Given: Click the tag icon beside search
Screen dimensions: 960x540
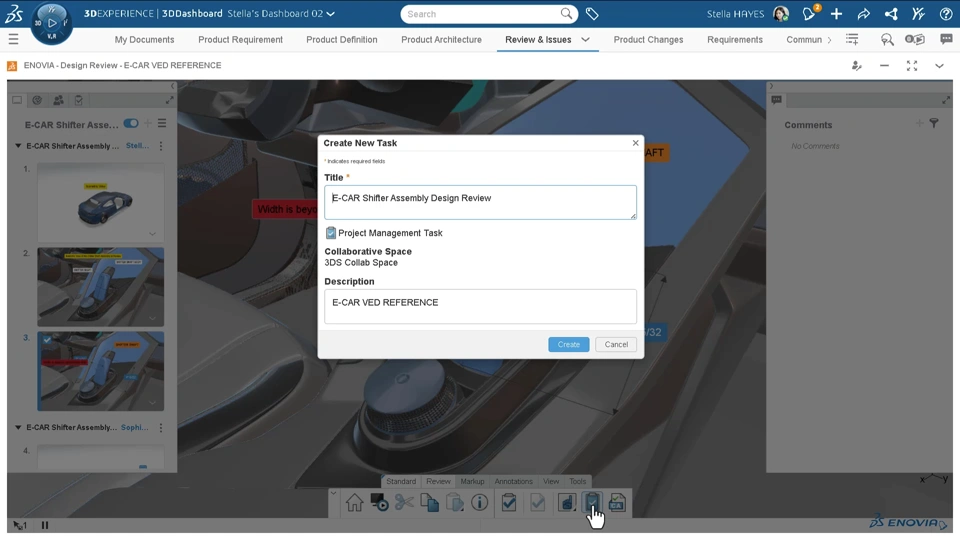Looking at the screenshot, I should click(x=592, y=13).
